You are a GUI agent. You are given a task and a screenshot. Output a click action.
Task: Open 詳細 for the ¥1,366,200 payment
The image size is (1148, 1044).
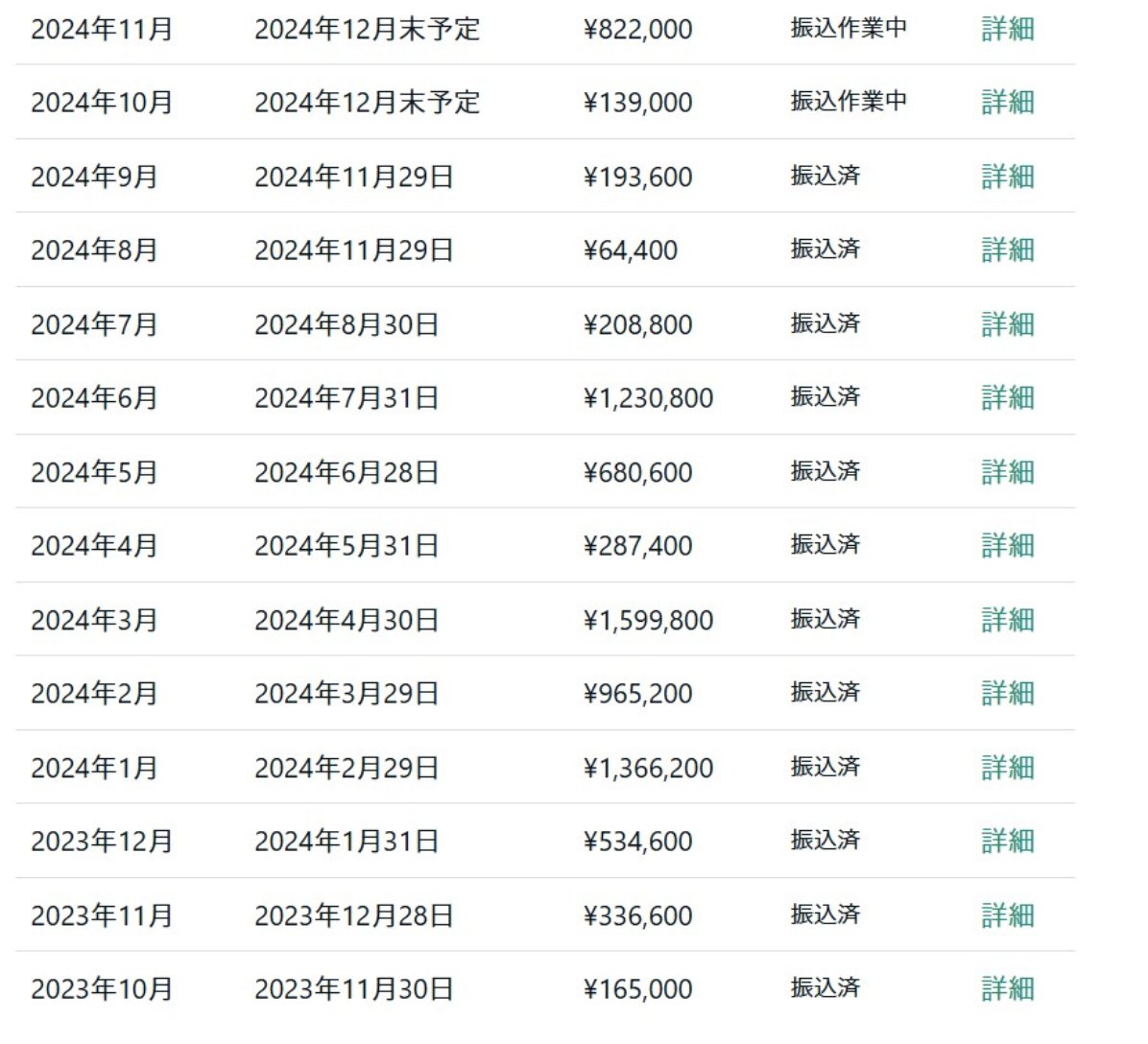[x=1008, y=768]
